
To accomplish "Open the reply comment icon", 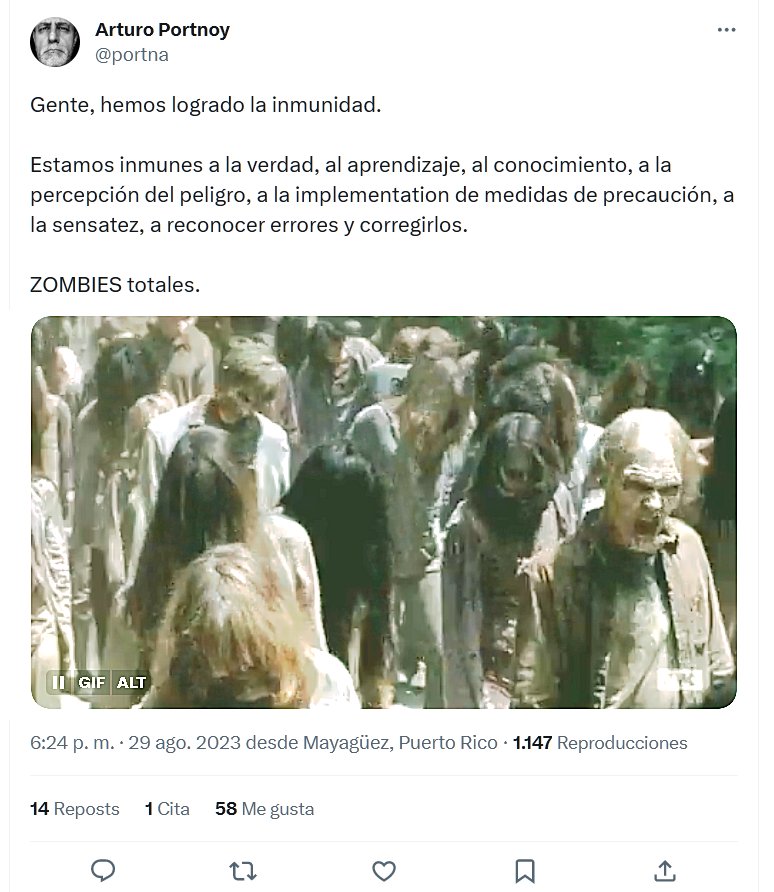I will [103, 870].
